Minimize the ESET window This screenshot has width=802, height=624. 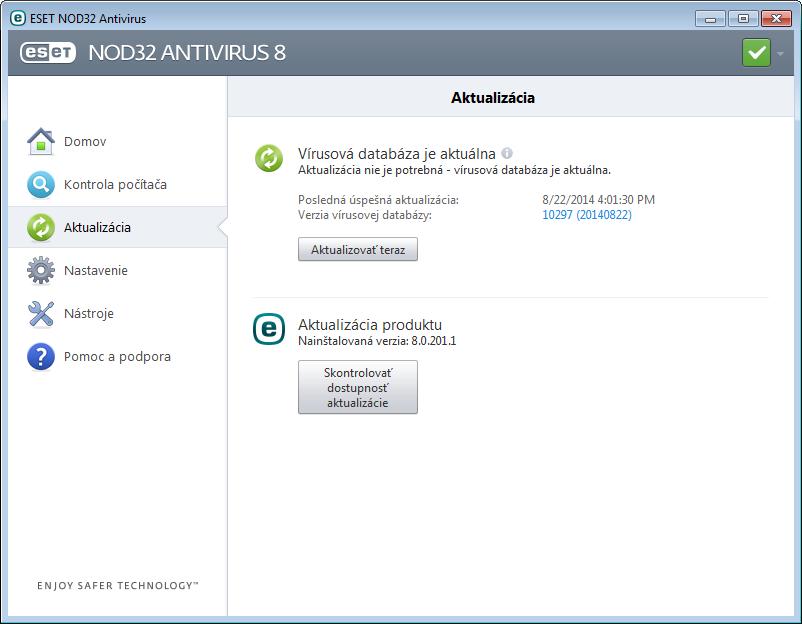(x=710, y=19)
